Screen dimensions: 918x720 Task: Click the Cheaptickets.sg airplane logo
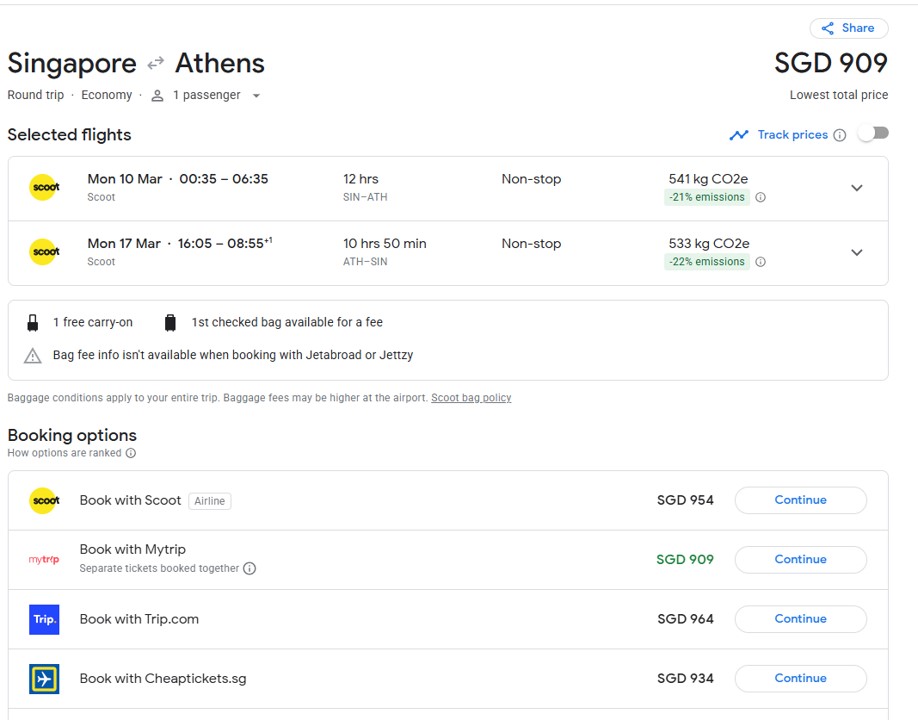point(44,679)
